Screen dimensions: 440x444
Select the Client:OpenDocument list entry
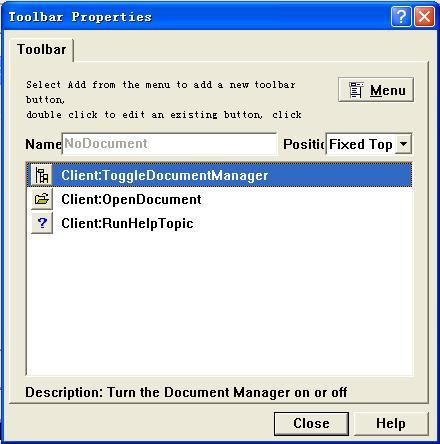tap(219, 199)
